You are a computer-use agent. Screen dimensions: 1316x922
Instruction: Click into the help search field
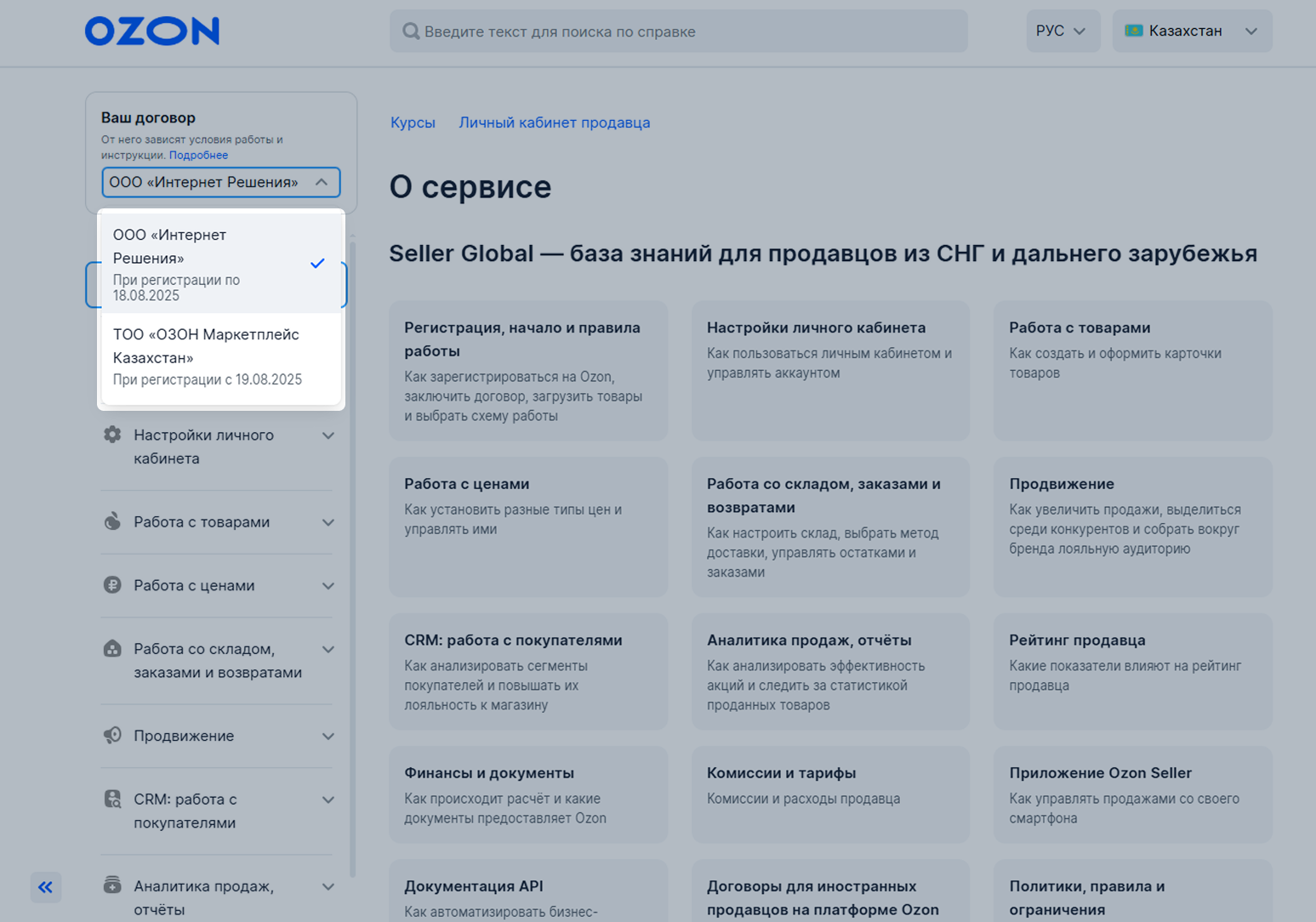tap(679, 31)
